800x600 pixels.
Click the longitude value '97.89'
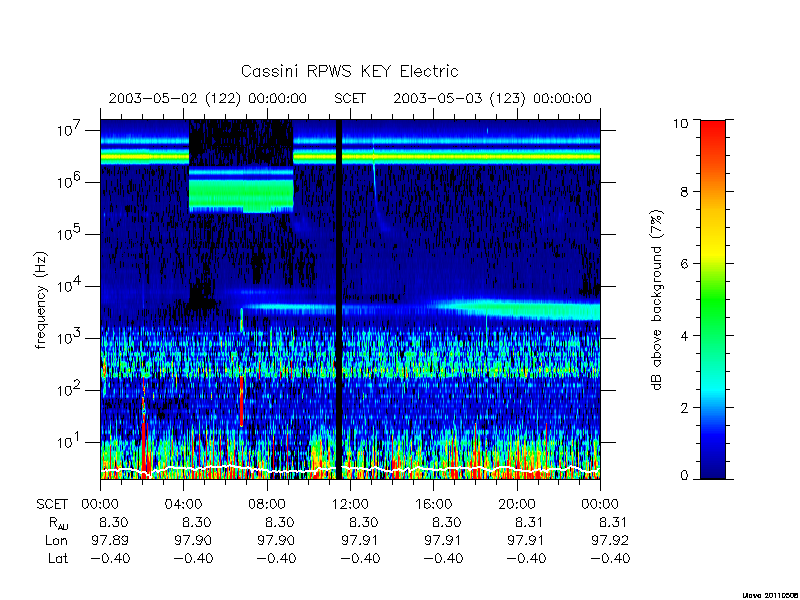[110, 540]
